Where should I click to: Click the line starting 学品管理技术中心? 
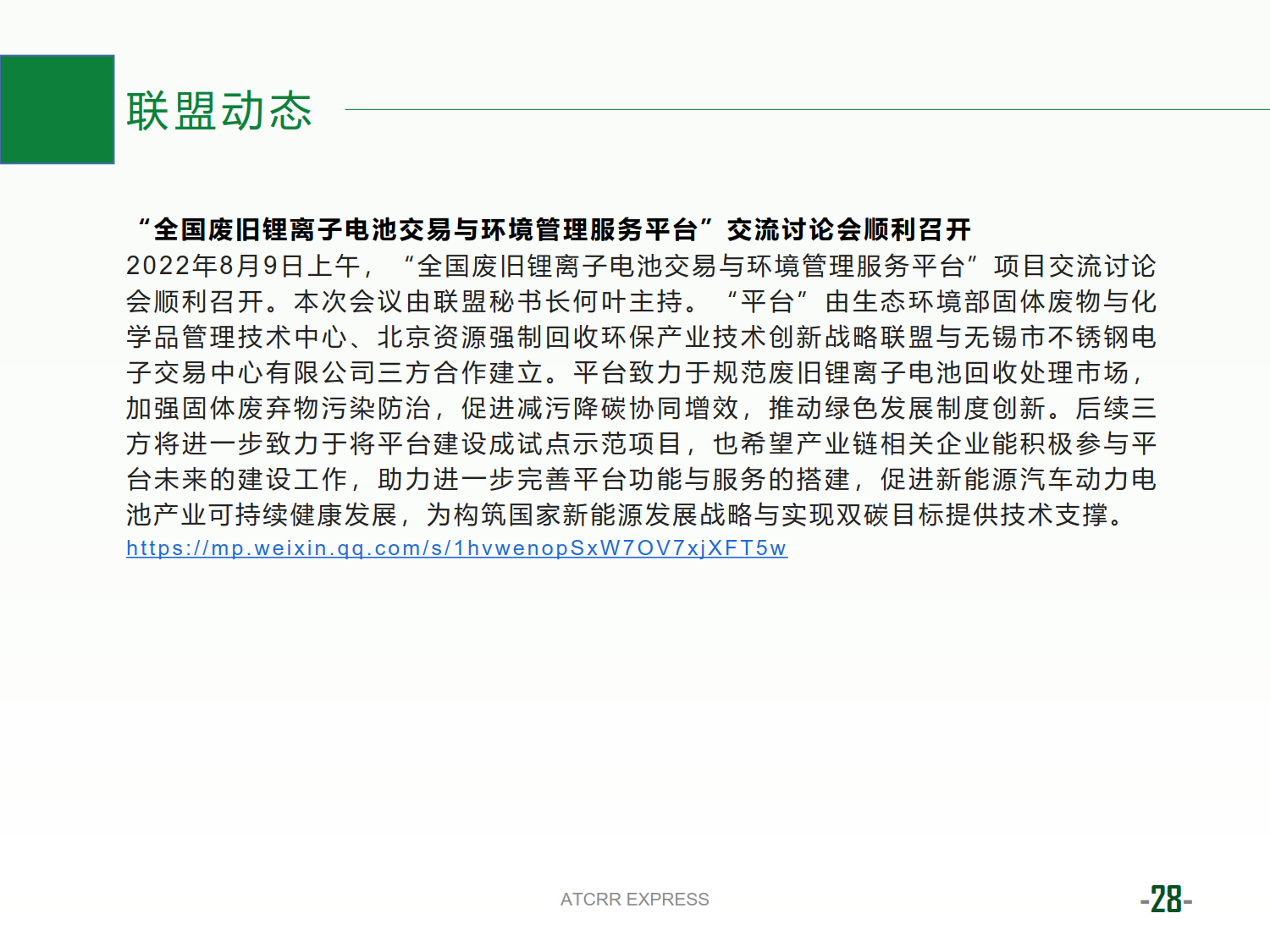(x=641, y=337)
